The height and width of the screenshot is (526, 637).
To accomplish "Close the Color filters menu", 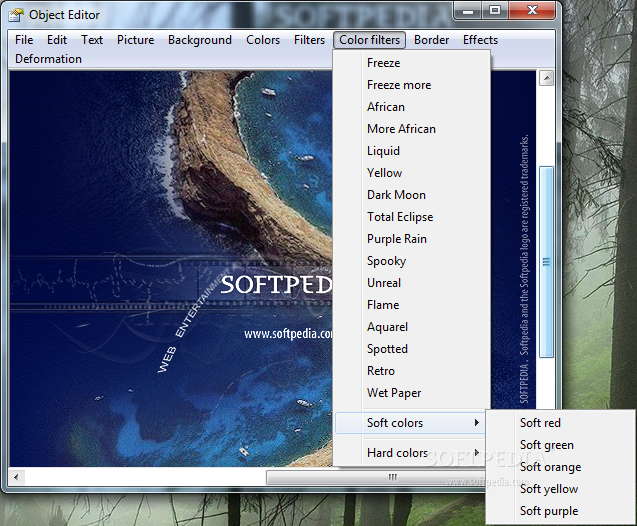I will point(369,40).
